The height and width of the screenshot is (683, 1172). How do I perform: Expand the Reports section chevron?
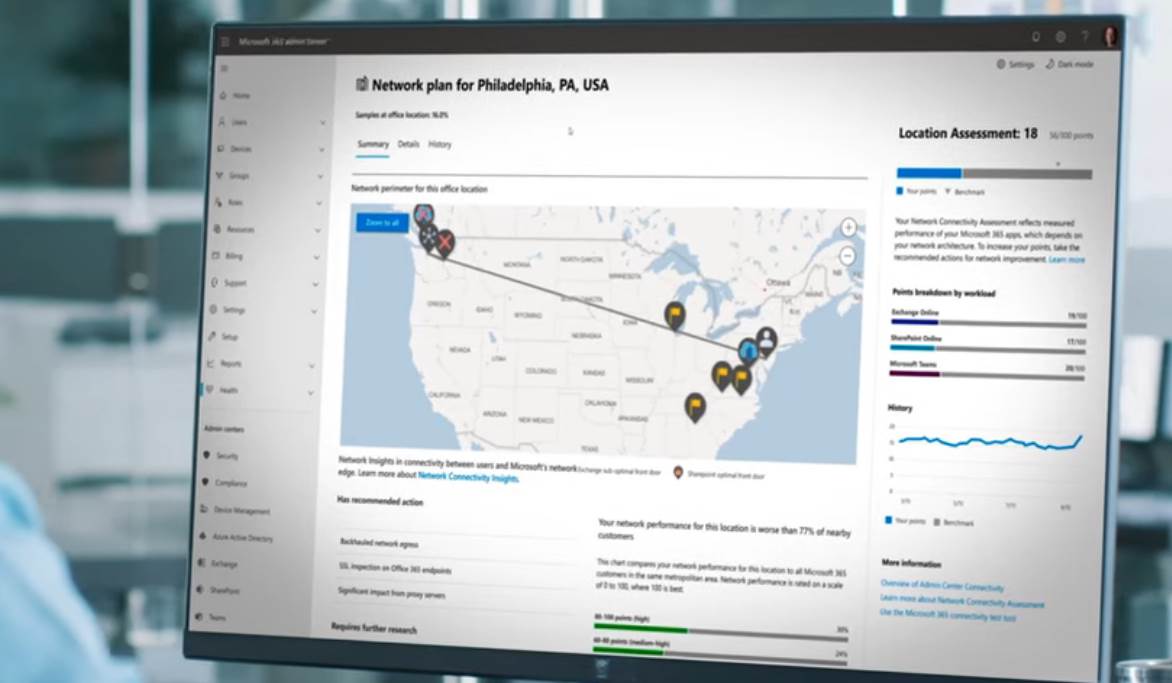(x=315, y=365)
